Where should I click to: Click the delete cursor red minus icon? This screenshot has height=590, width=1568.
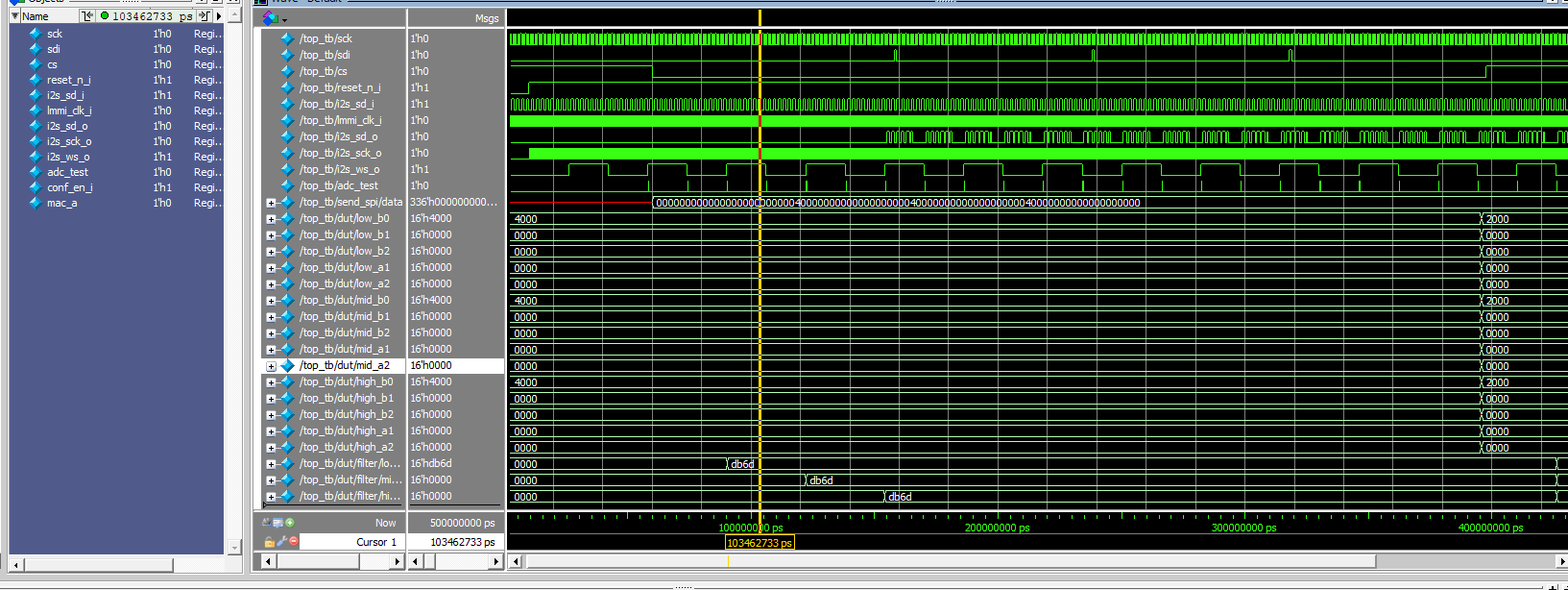[294, 542]
